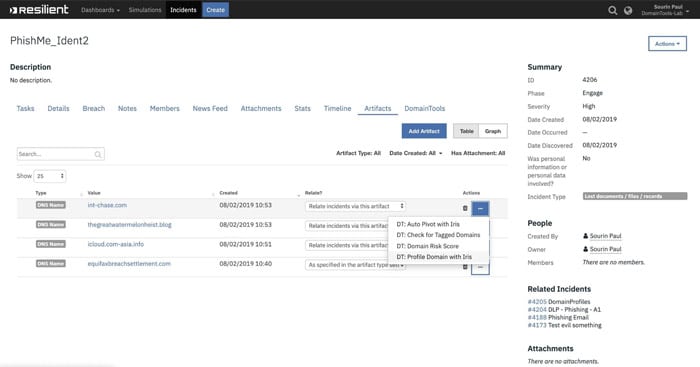Click the DNS Name badge for int-chase.com
This screenshot has height=367, width=700.
51,205
